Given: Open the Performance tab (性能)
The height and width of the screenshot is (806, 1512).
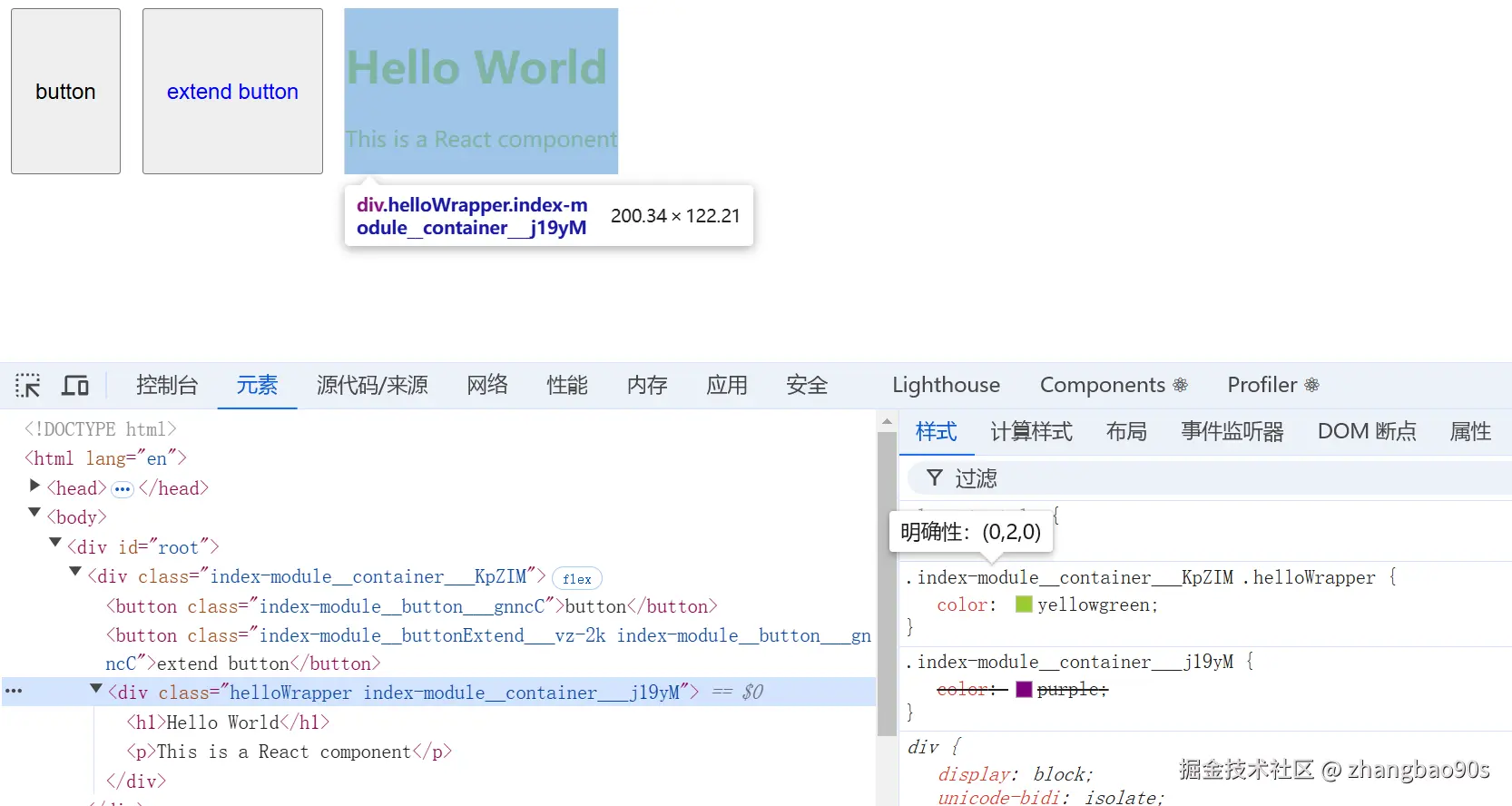Looking at the screenshot, I should pos(567,385).
